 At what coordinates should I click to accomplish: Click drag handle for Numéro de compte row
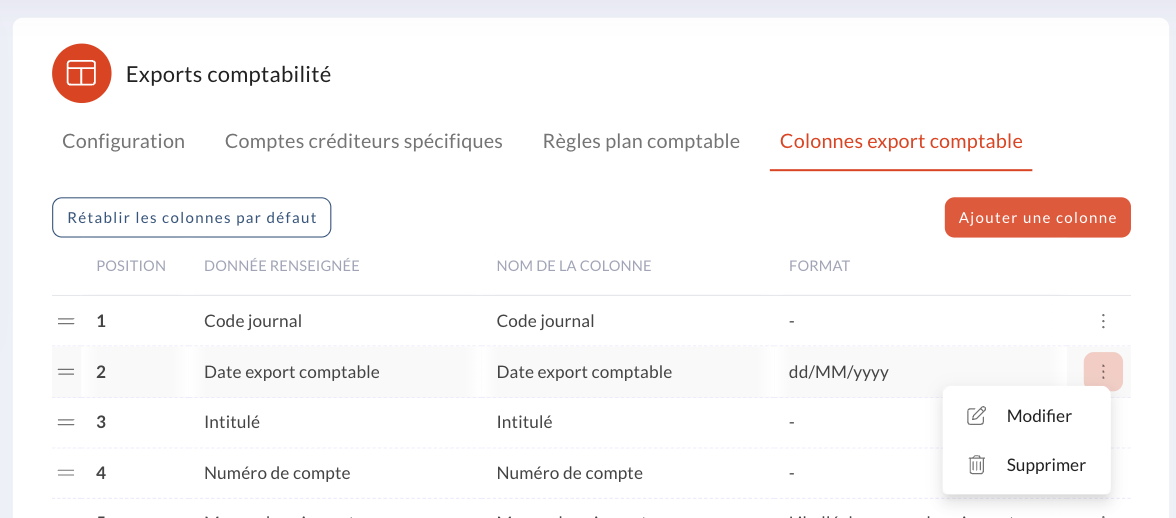pyautogui.click(x=66, y=473)
